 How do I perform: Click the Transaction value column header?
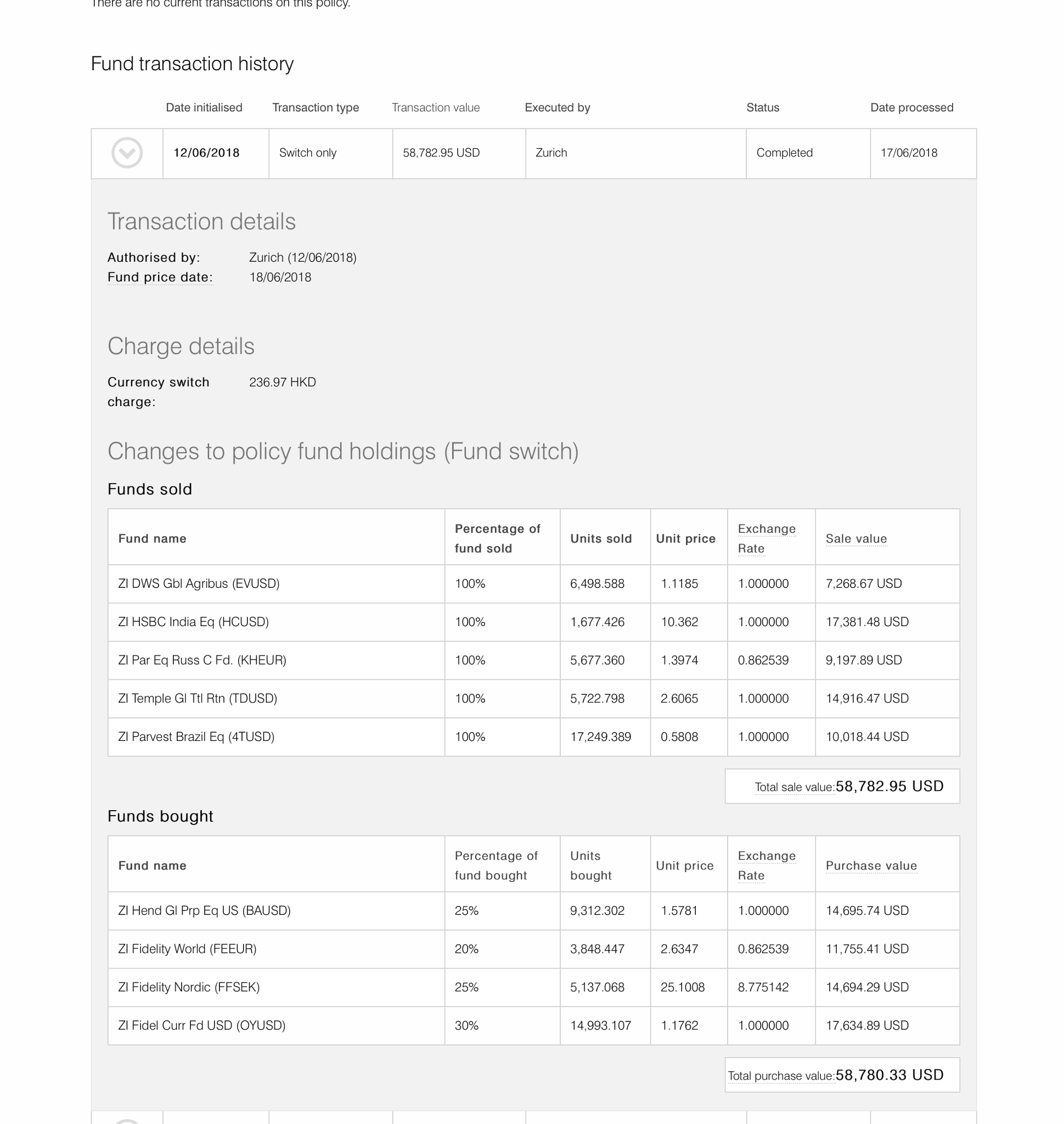pos(436,107)
